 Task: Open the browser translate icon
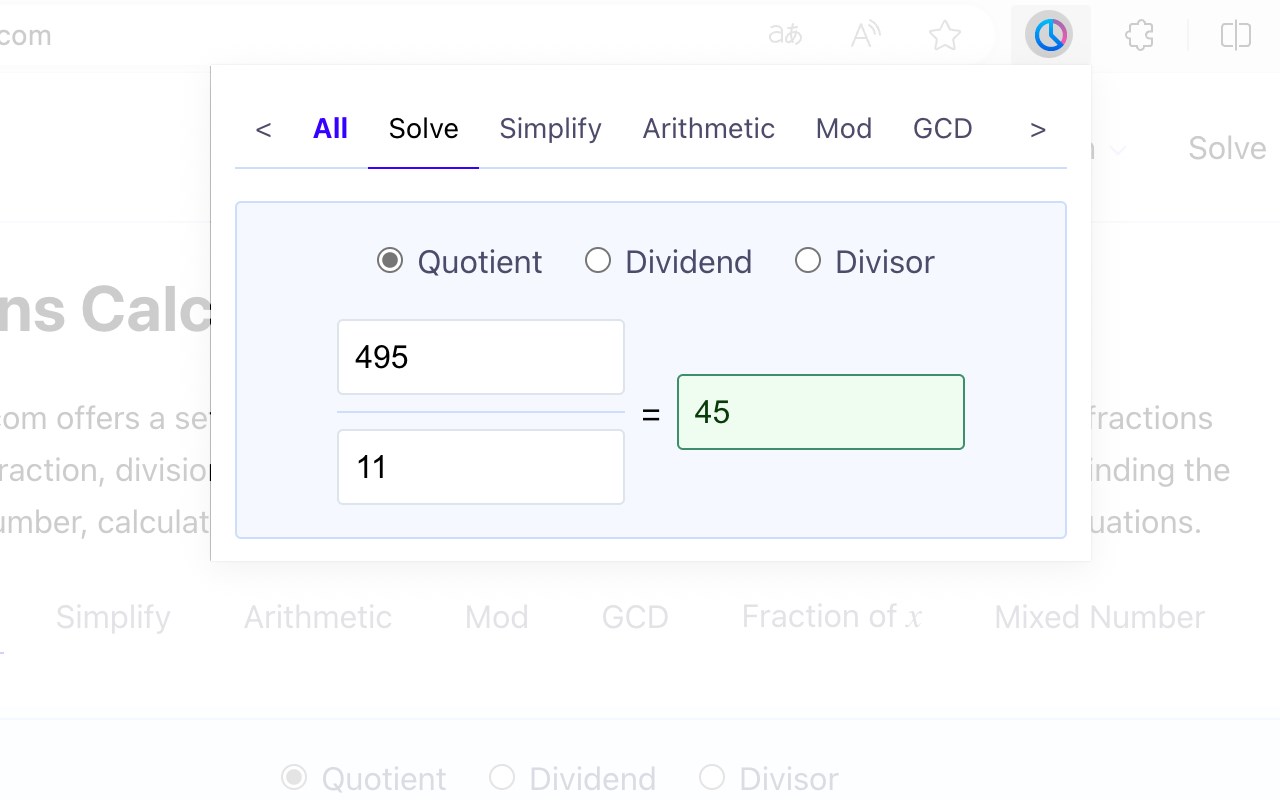785,36
